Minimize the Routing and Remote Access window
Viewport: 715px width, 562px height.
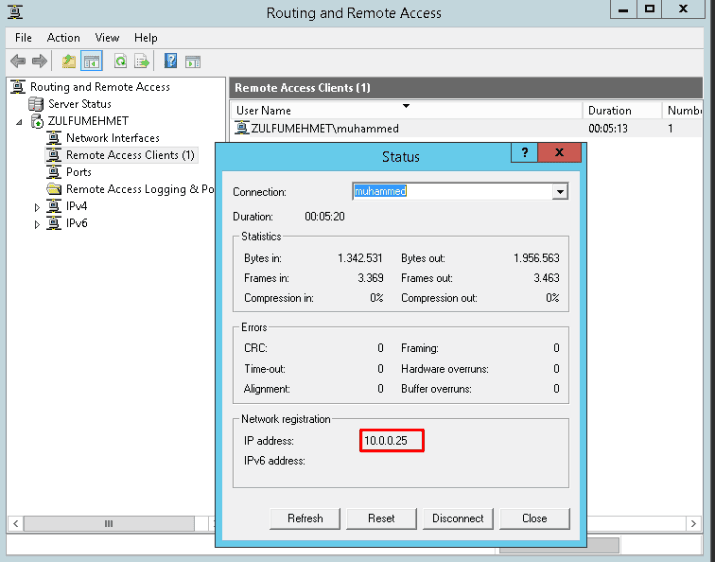click(x=623, y=10)
